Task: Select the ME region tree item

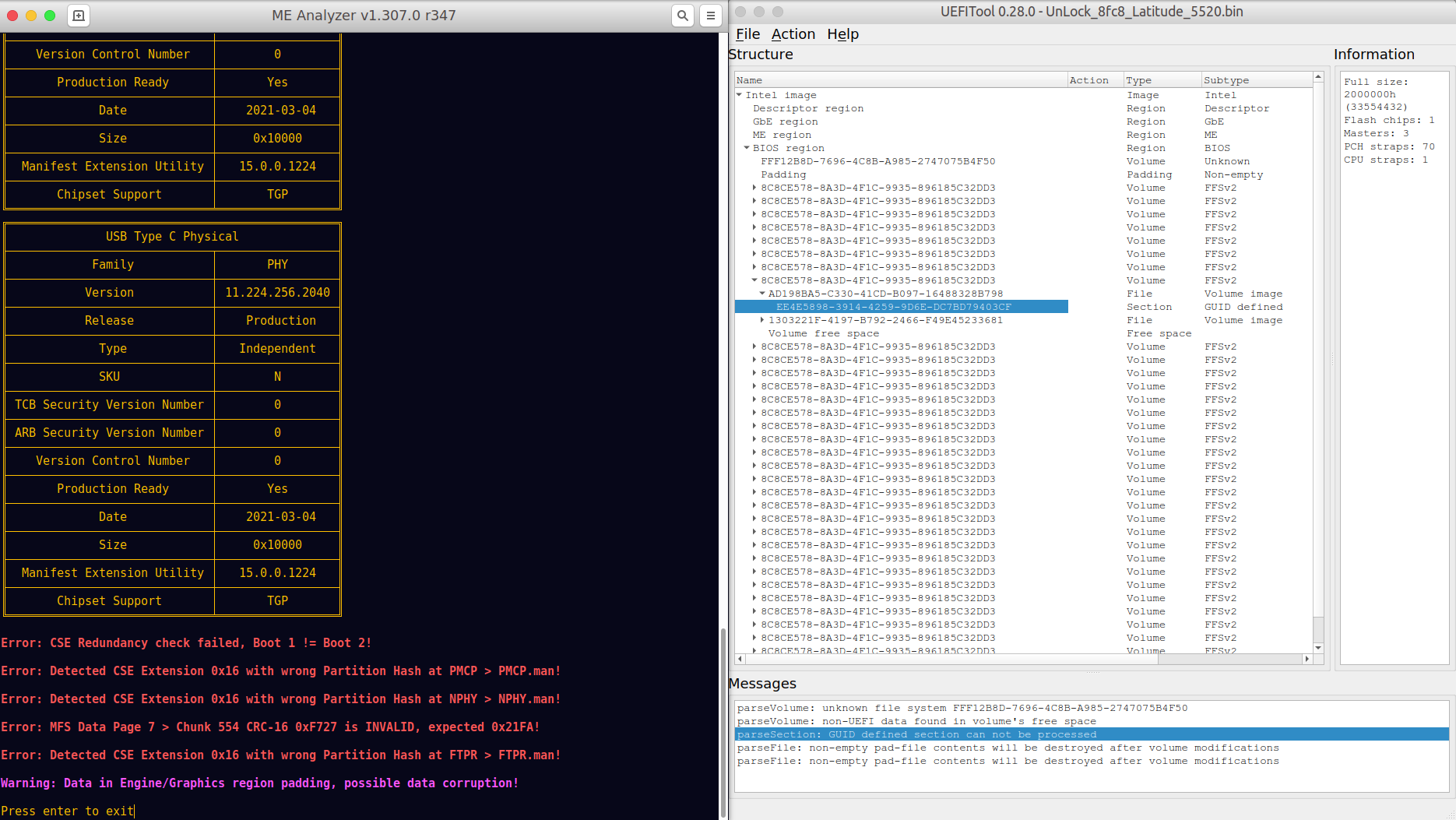Action: tap(782, 135)
